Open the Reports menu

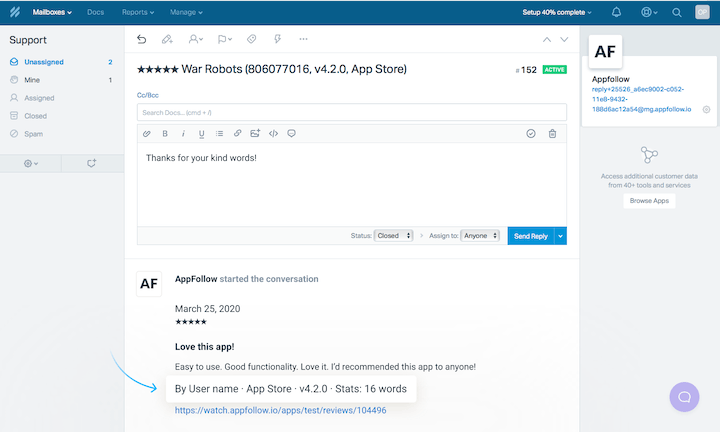[x=138, y=12]
